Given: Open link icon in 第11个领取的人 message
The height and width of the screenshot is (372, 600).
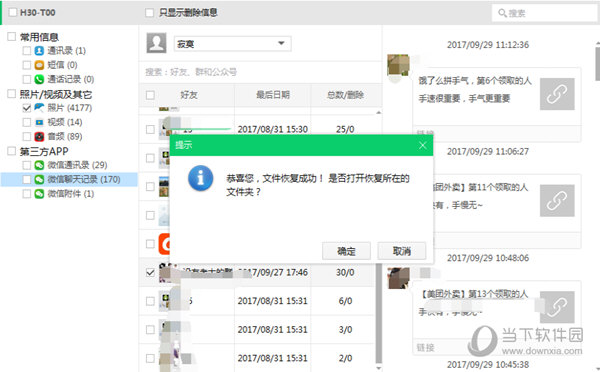Looking at the screenshot, I should pos(557,201).
